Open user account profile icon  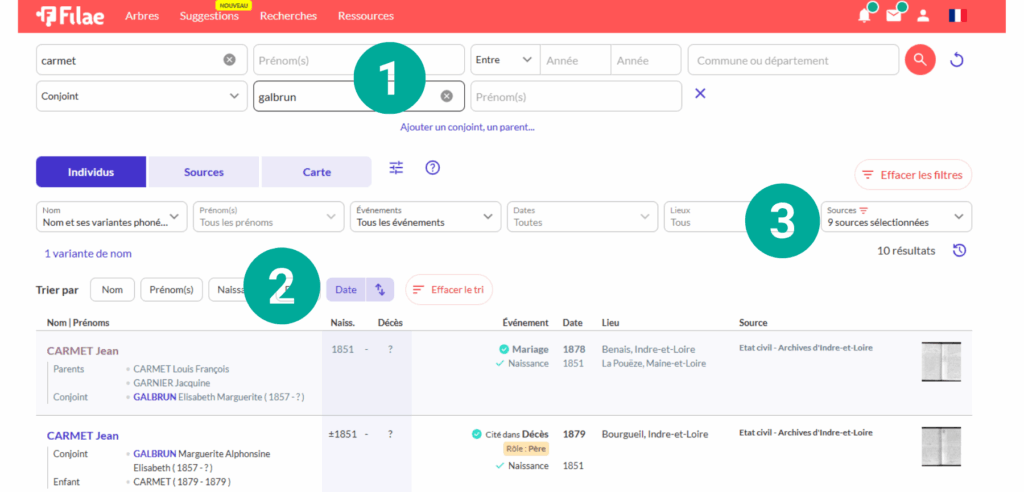pyautogui.click(x=923, y=15)
